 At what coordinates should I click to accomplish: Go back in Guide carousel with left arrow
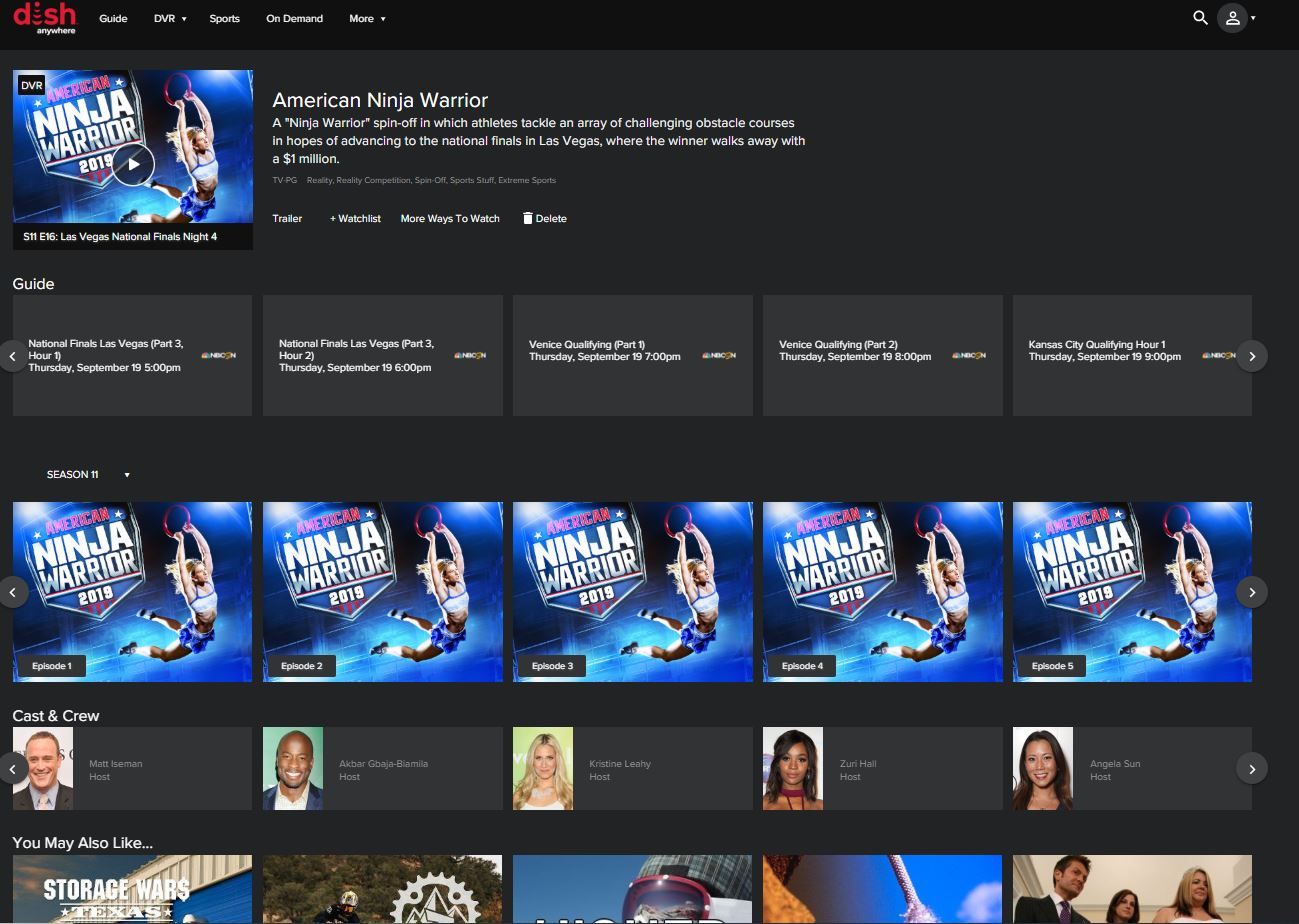(13, 356)
